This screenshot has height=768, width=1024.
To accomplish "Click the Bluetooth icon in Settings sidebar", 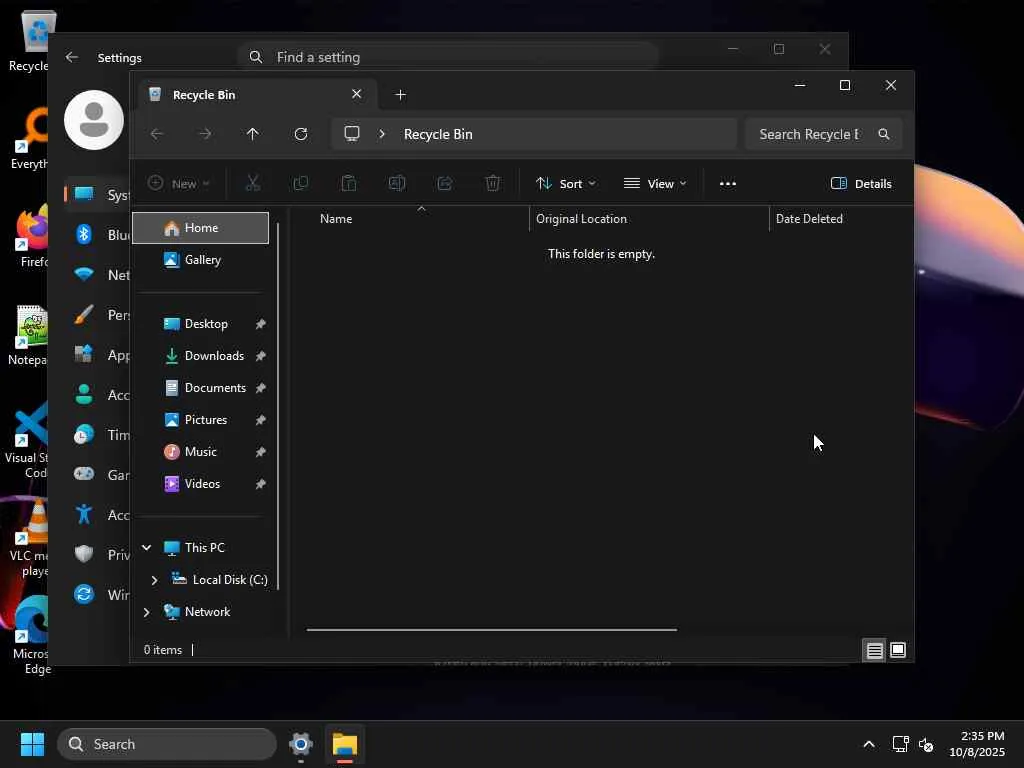I will (x=84, y=234).
